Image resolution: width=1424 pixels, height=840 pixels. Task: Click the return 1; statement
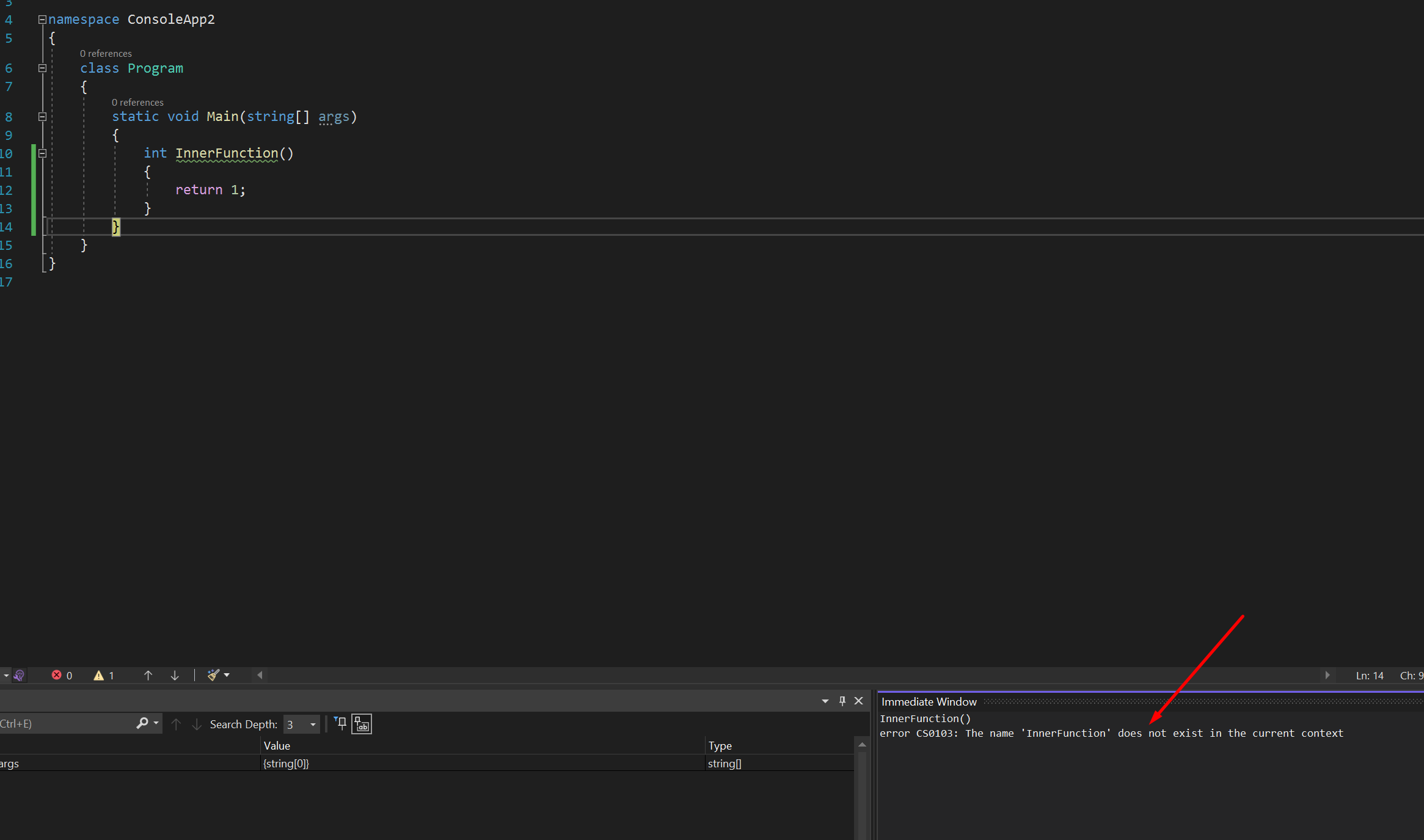210,190
